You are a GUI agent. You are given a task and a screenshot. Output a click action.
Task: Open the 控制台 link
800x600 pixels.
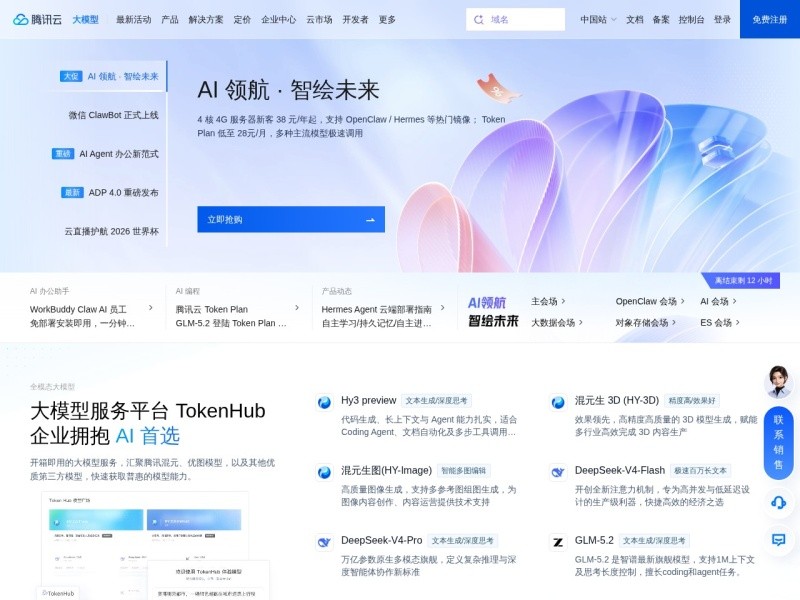click(691, 19)
